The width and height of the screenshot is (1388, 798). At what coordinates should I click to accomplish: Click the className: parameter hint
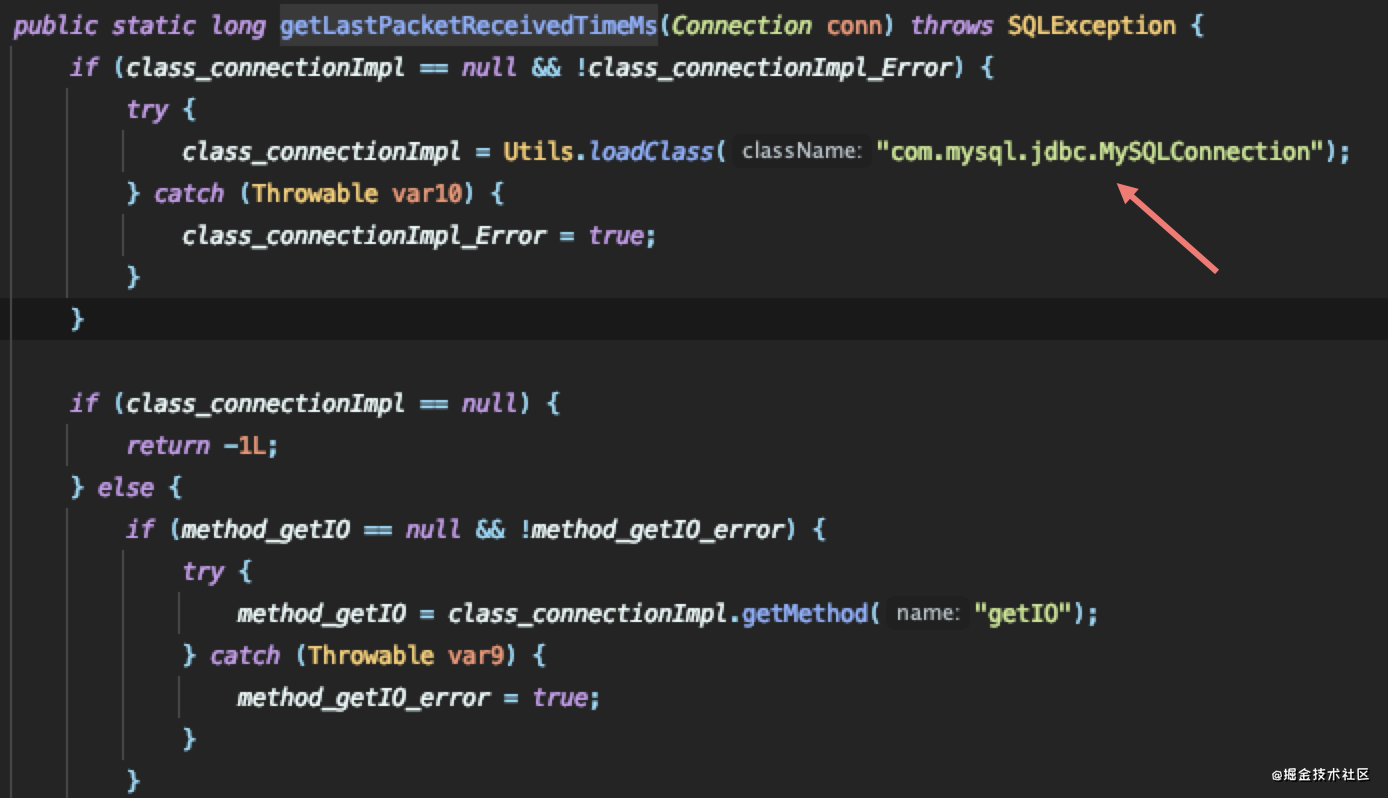click(x=801, y=151)
